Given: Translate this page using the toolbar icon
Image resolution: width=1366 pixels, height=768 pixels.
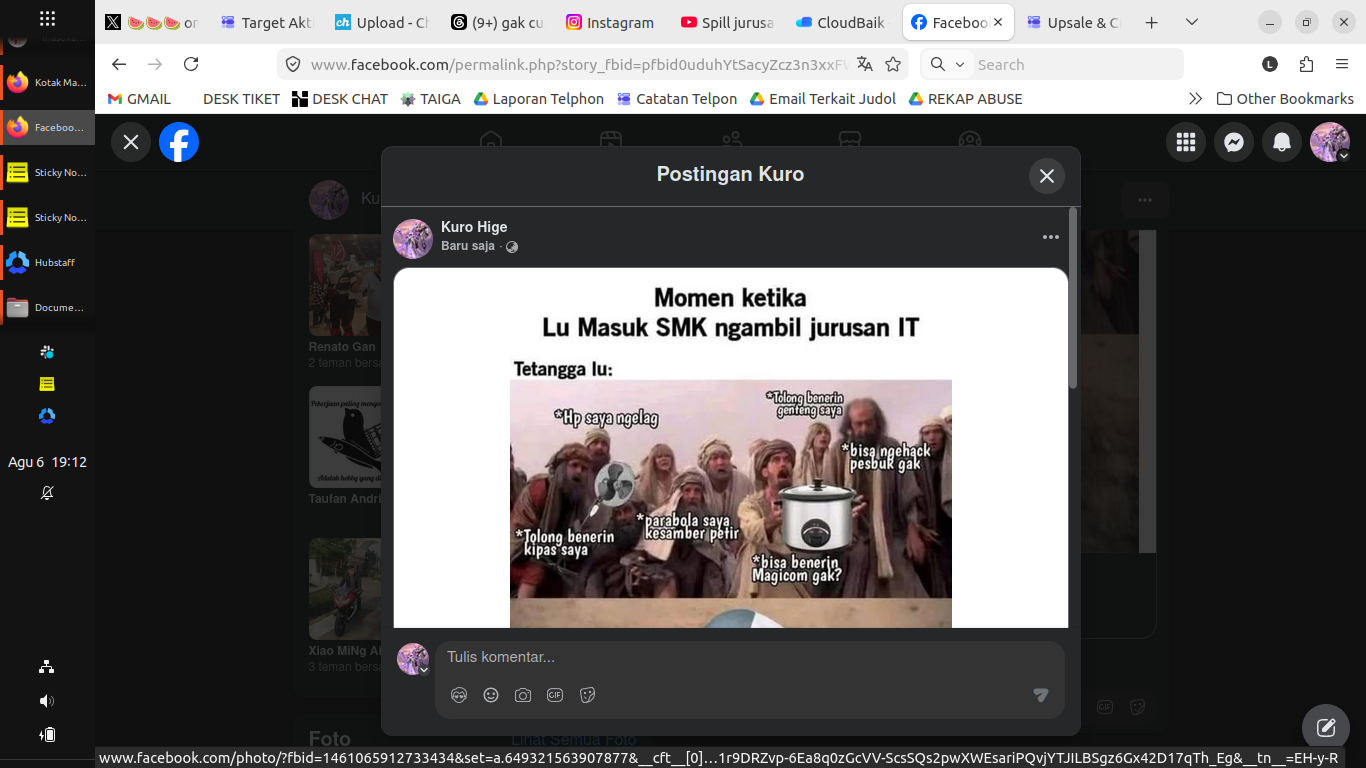Looking at the screenshot, I should pyautogui.click(x=865, y=64).
